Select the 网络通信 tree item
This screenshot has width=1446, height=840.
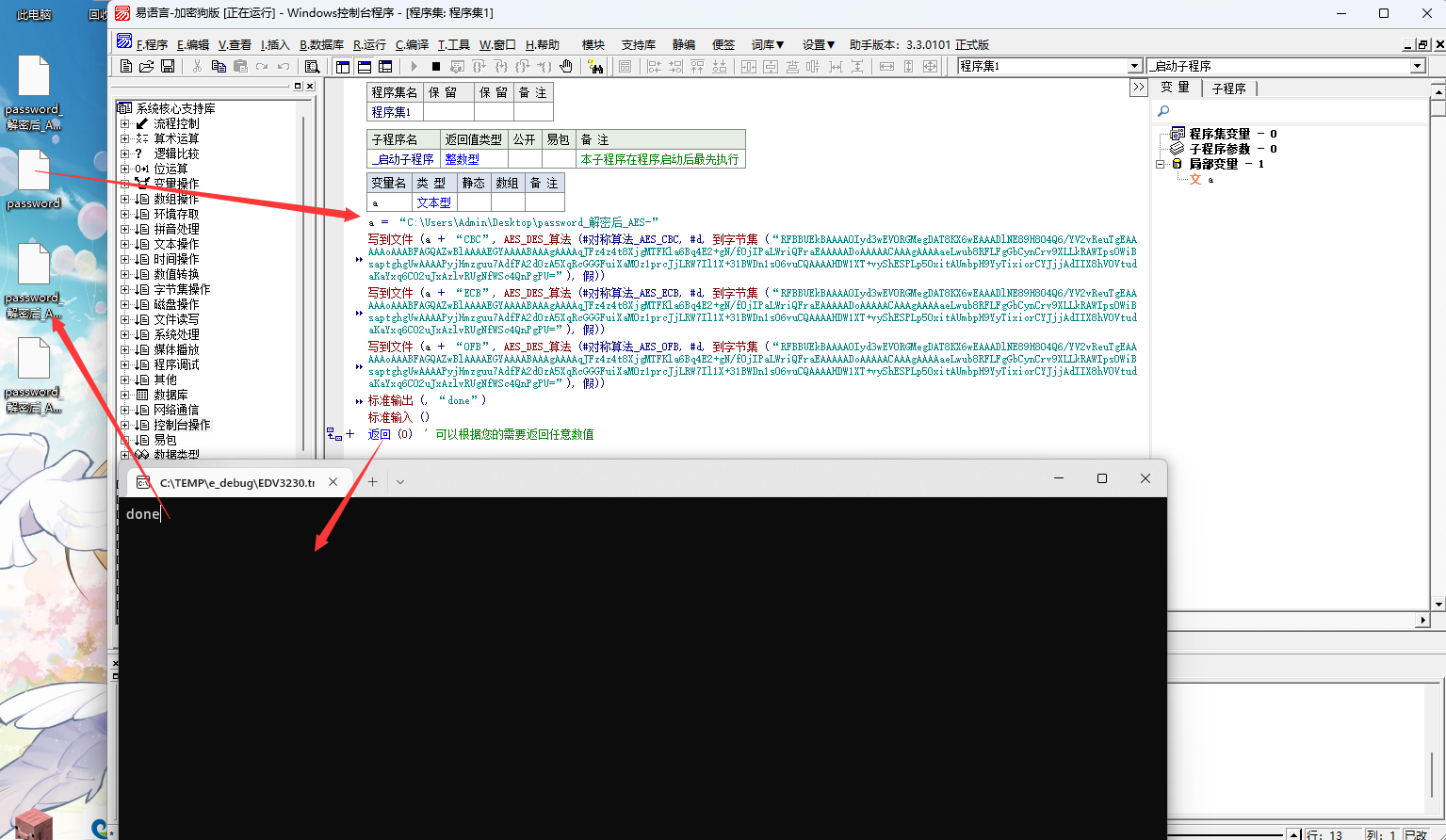click(176, 410)
